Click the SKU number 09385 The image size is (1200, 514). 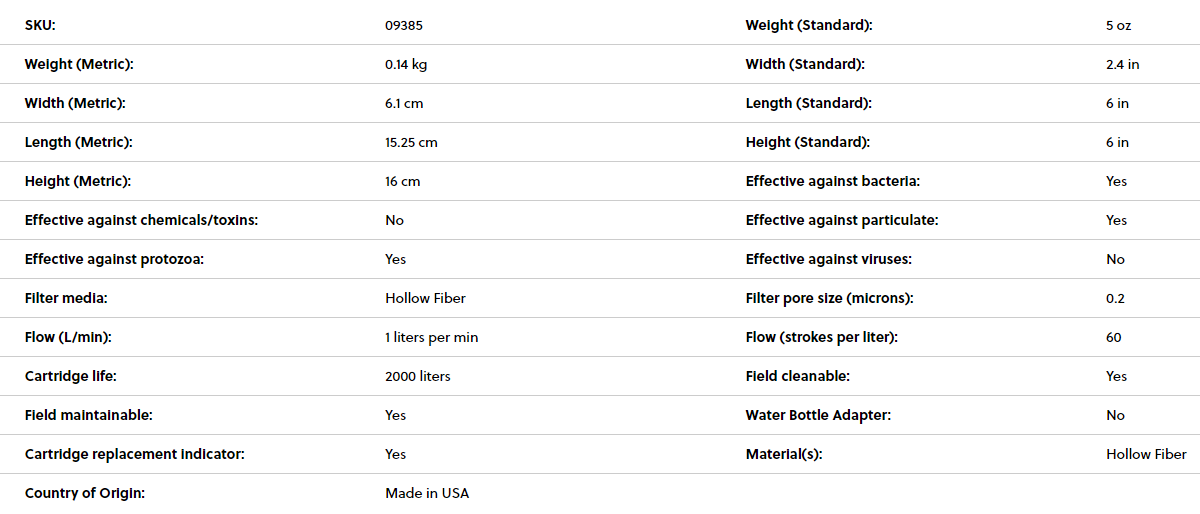pos(403,25)
